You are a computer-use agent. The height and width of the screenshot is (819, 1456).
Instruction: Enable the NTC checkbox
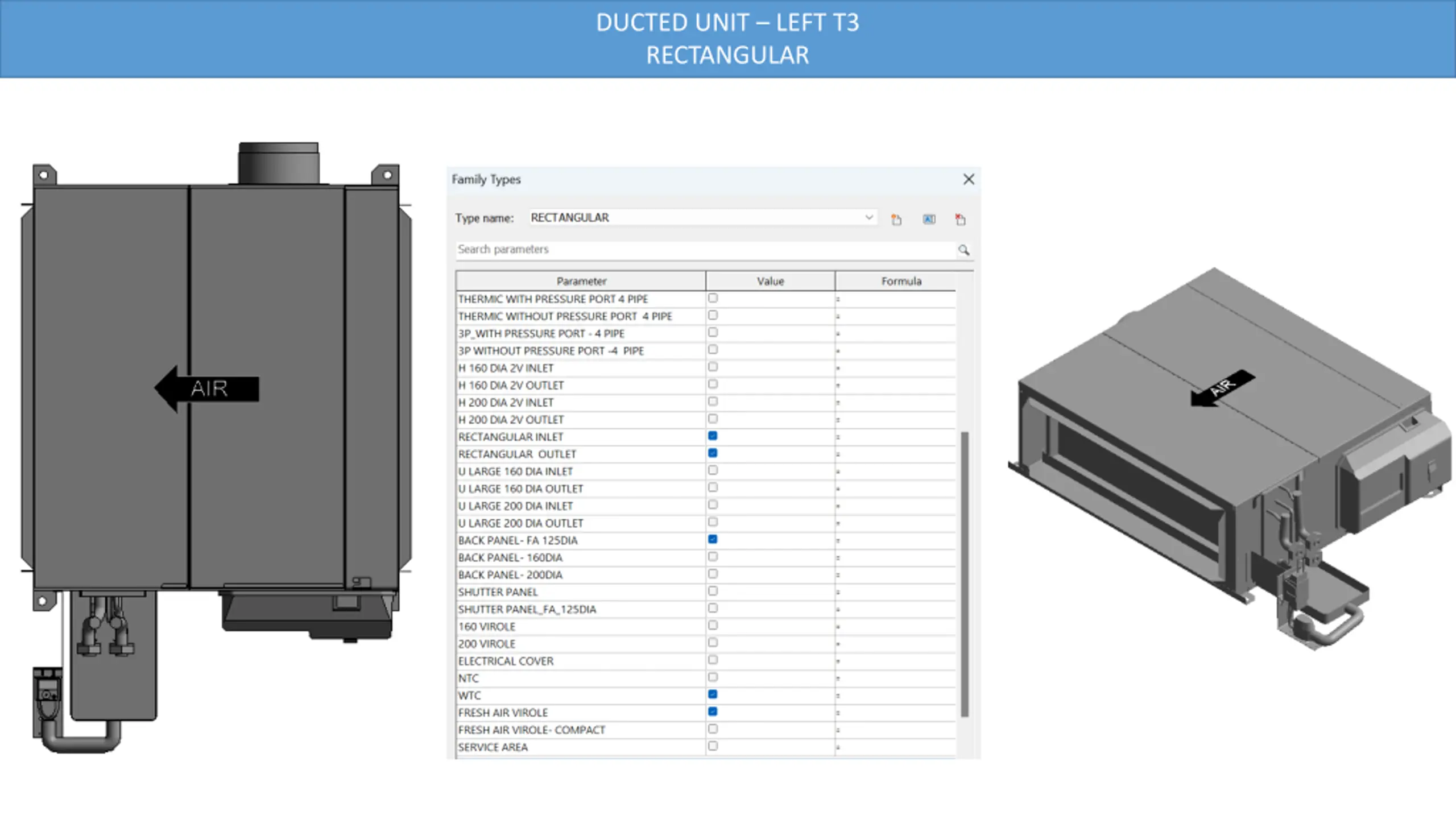tap(713, 677)
